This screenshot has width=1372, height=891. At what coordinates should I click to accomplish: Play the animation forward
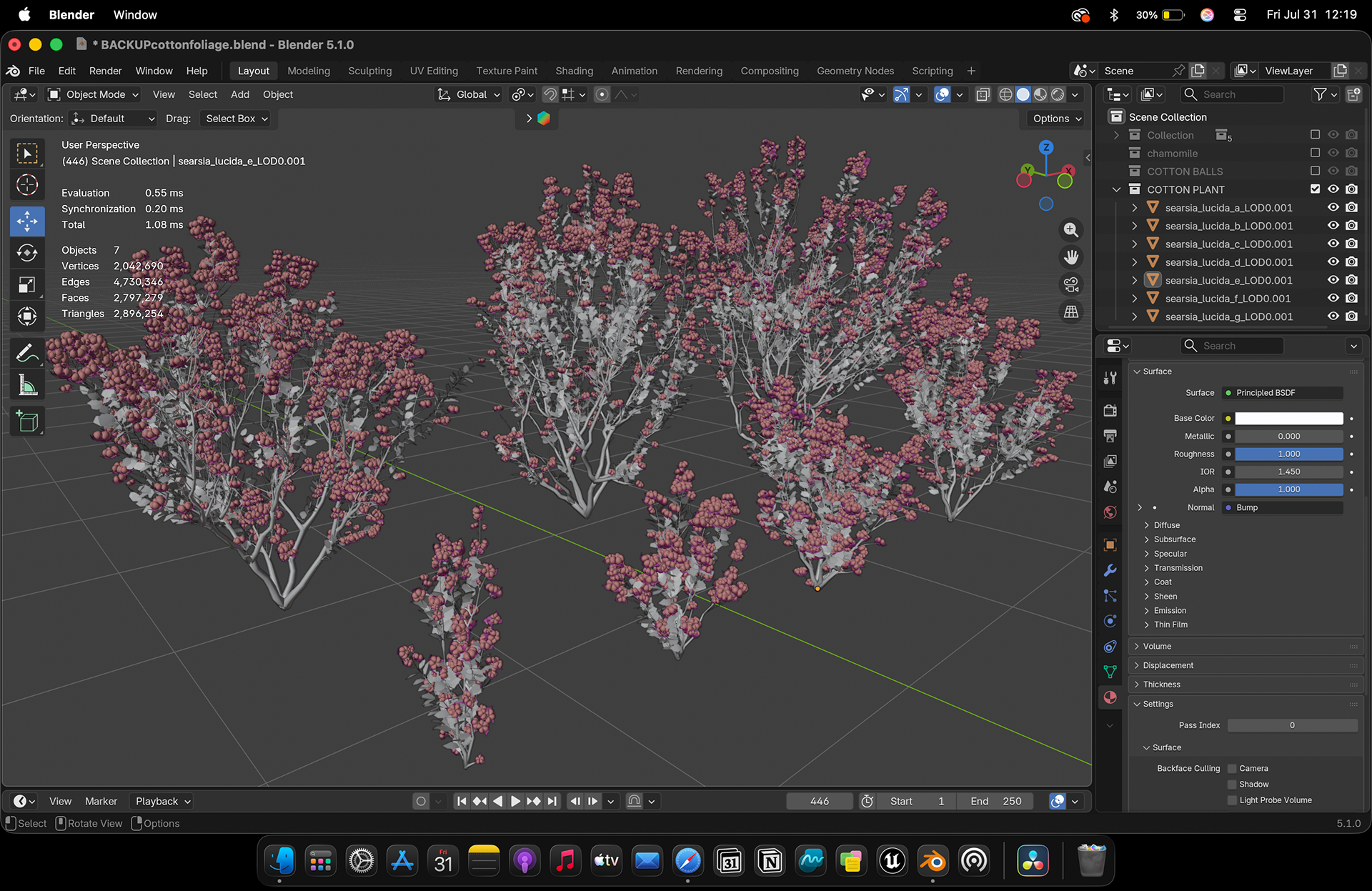pyautogui.click(x=515, y=801)
